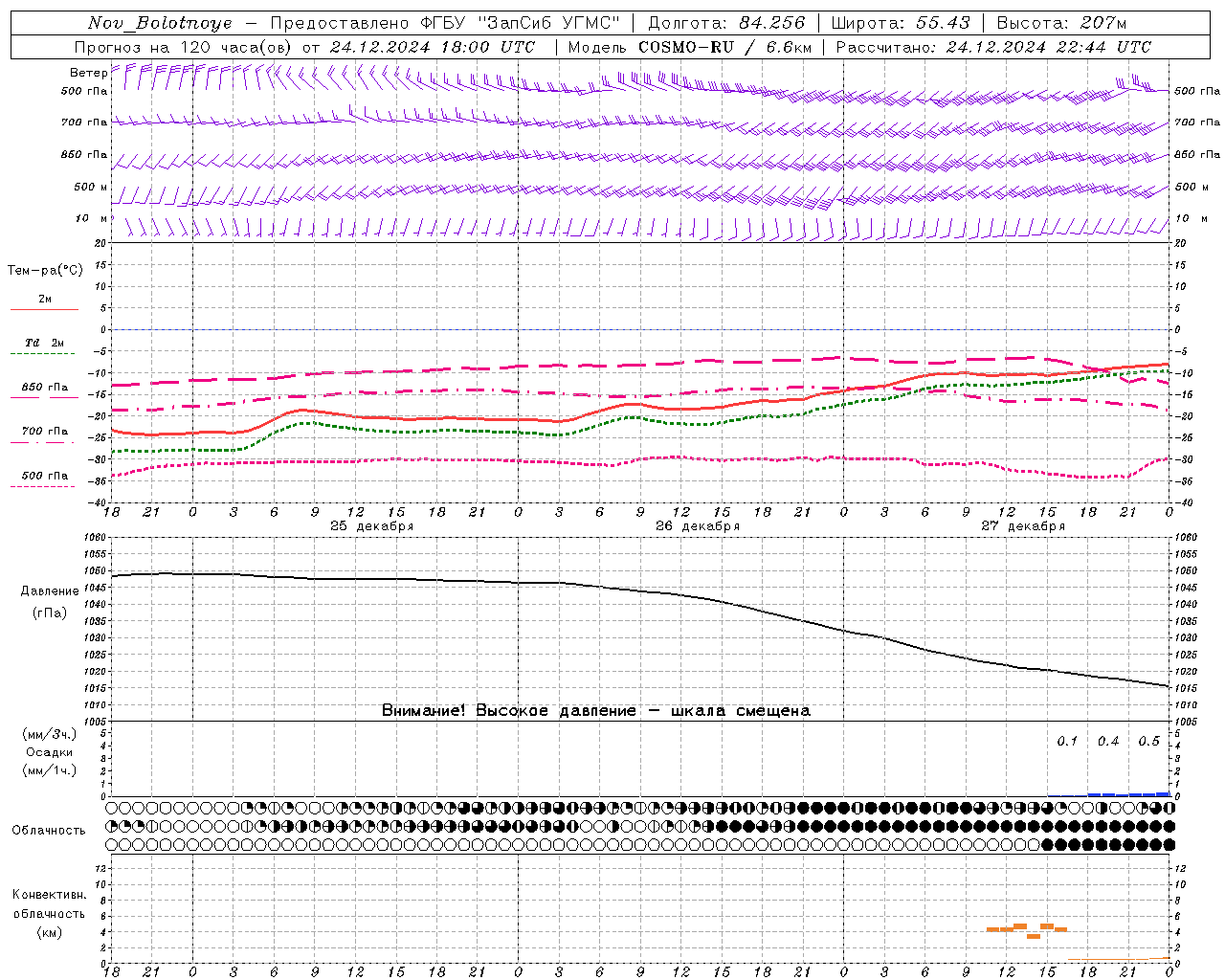
Task: Click the '(мм/3ч.)' precipitation unit label
Action: [x=50, y=735]
